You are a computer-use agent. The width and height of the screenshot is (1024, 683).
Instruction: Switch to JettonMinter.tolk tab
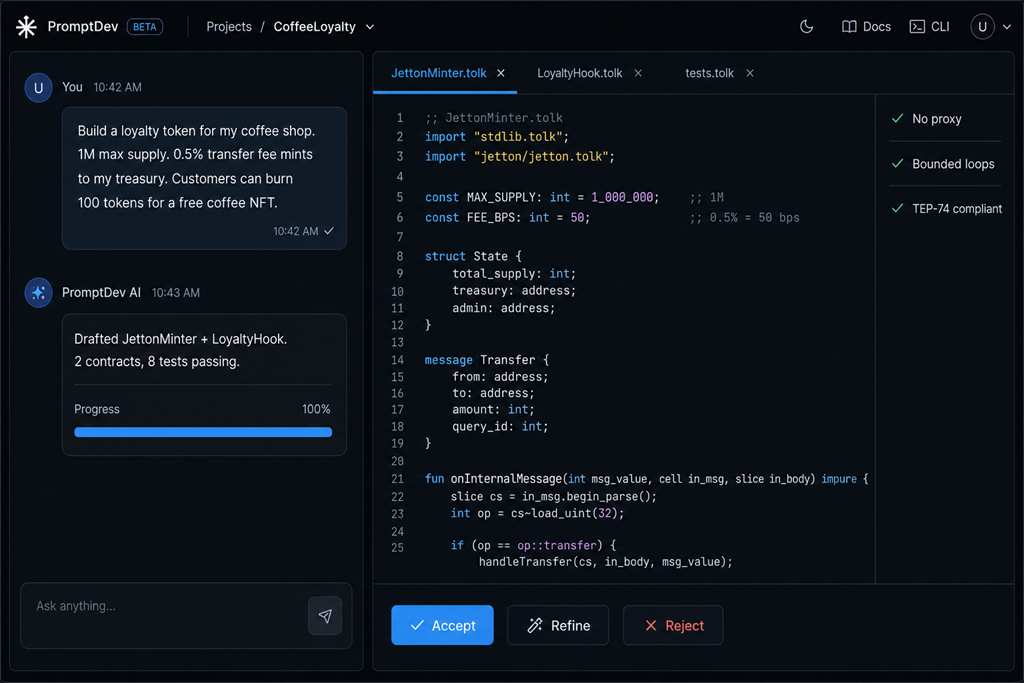pyautogui.click(x=438, y=73)
